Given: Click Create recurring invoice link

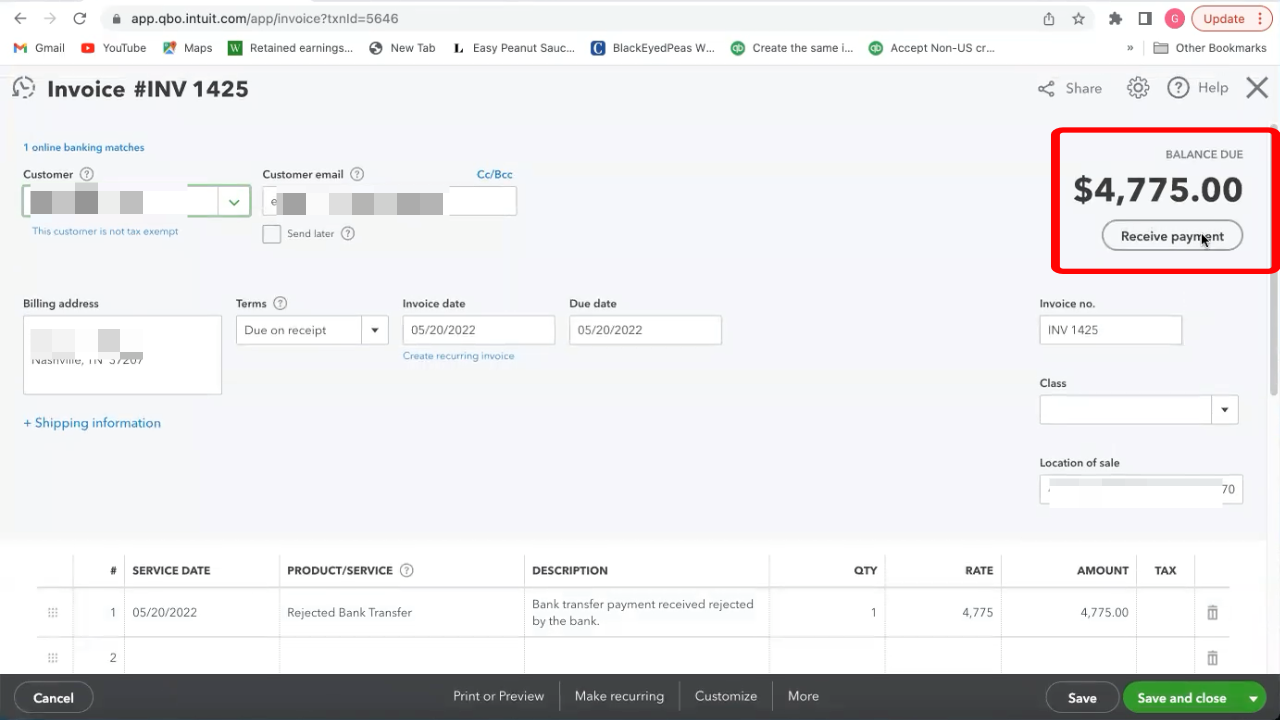Looking at the screenshot, I should pyautogui.click(x=458, y=356).
